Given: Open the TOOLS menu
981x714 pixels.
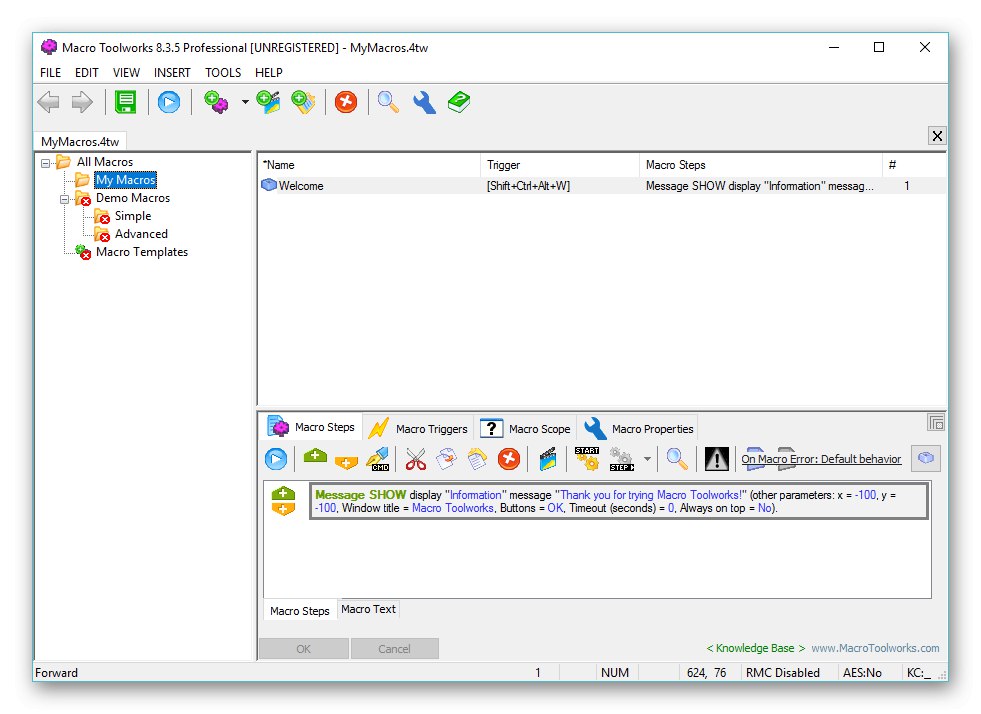Looking at the screenshot, I should pyautogui.click(x=223, y=73).
